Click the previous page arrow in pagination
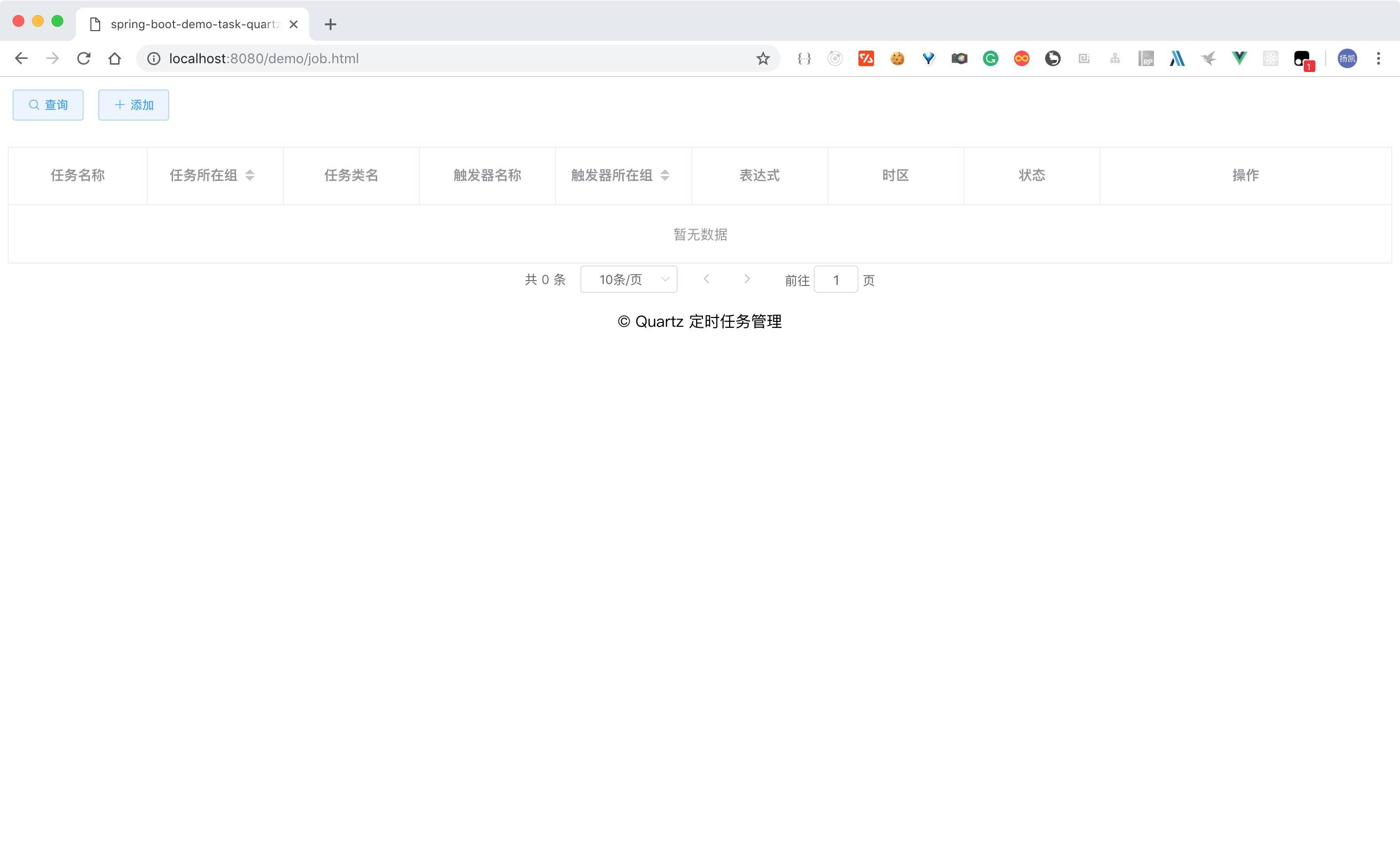The height and width of the screenshot is (853, 1400). pos(706,279)
